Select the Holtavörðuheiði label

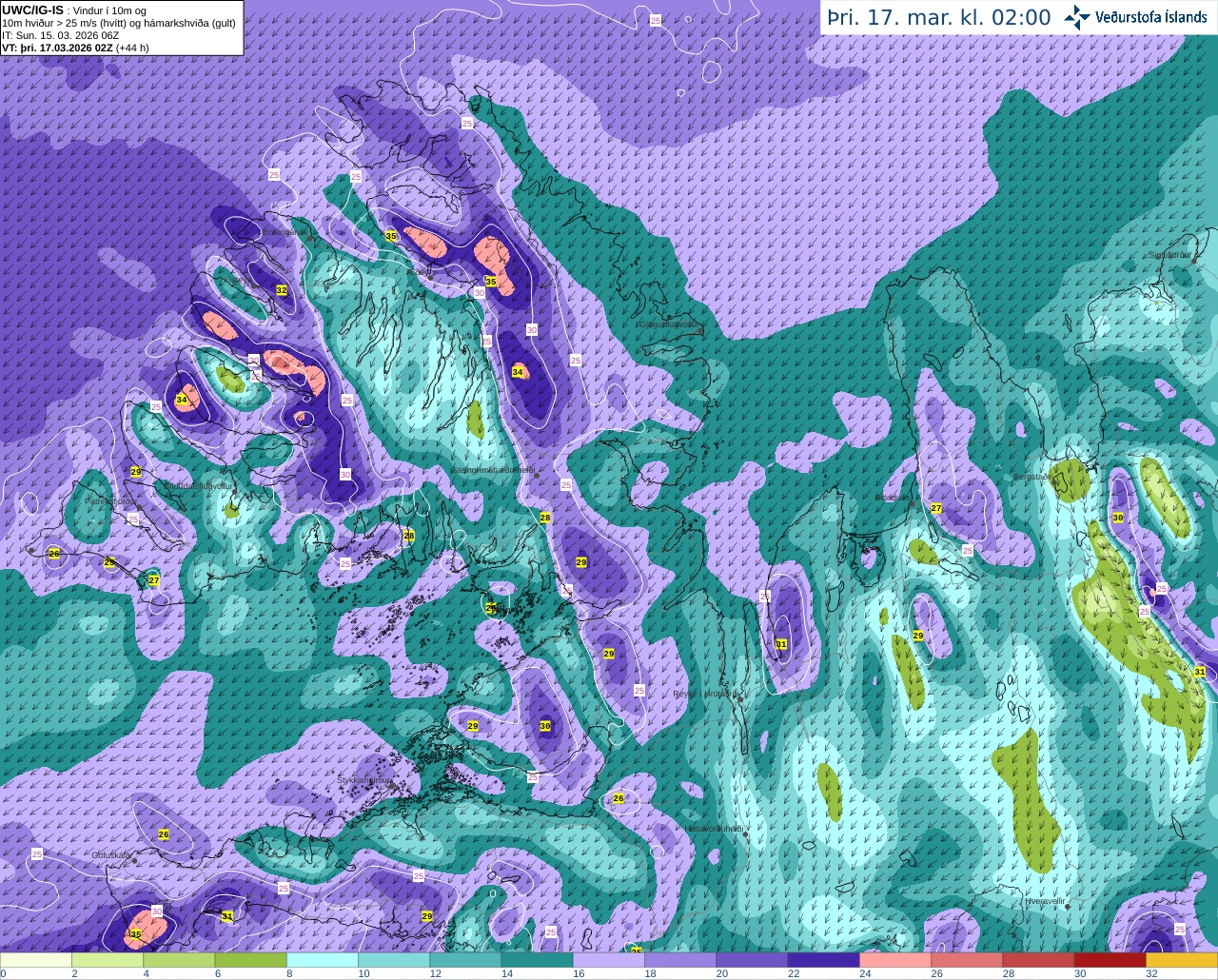[x=714, y=828]
